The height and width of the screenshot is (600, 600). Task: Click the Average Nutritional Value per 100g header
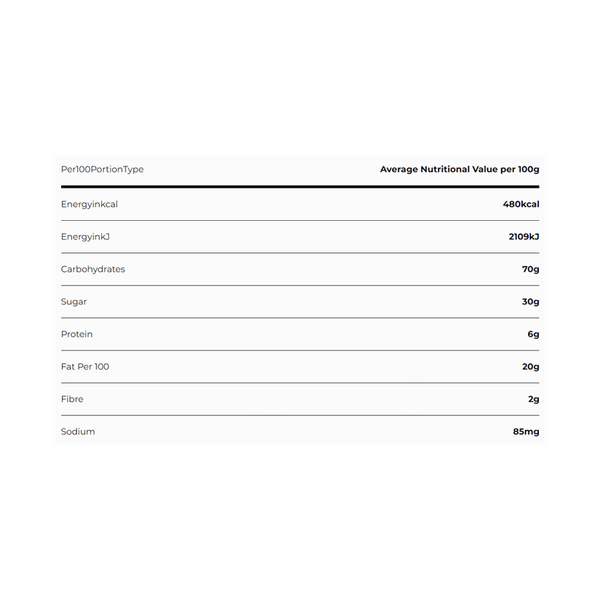pyautogui.click(x=460, y=170)
